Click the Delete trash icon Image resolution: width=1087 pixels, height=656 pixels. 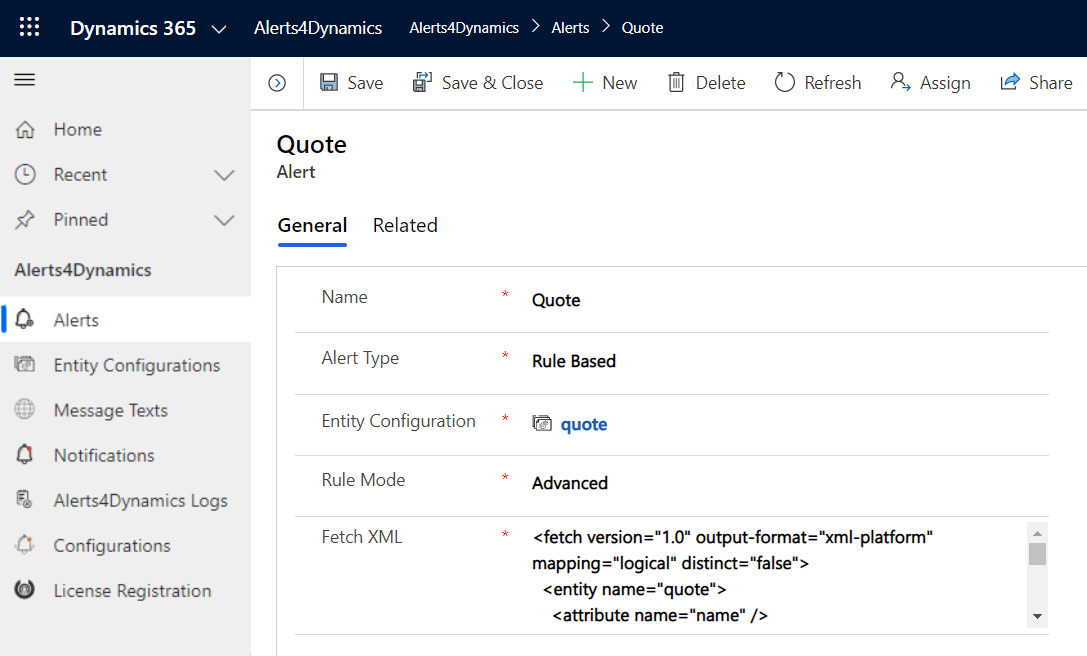[x=675, y=82]
